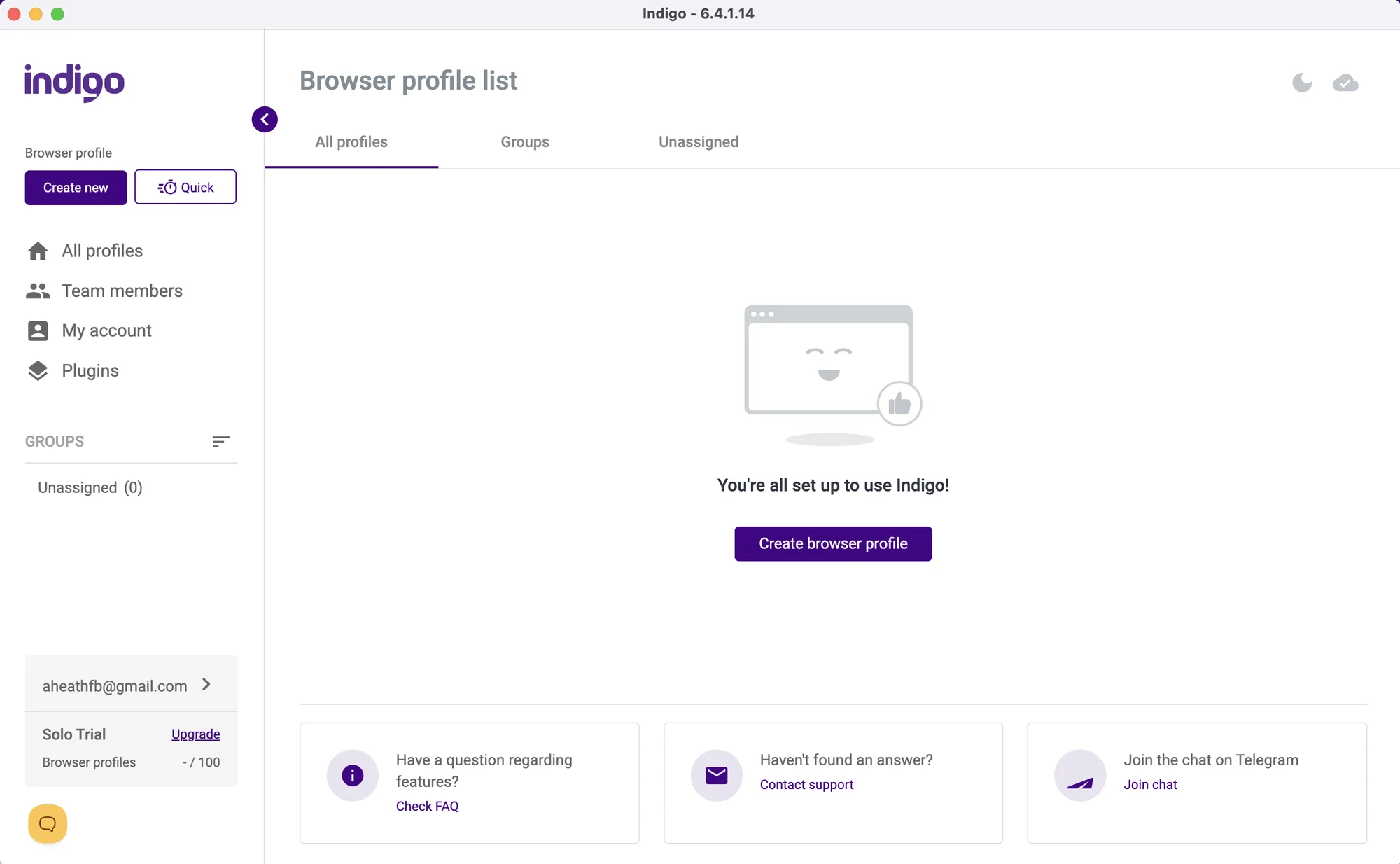Click the Browser profiles count text
This screenshot has height=864, width=1400.
201,762
